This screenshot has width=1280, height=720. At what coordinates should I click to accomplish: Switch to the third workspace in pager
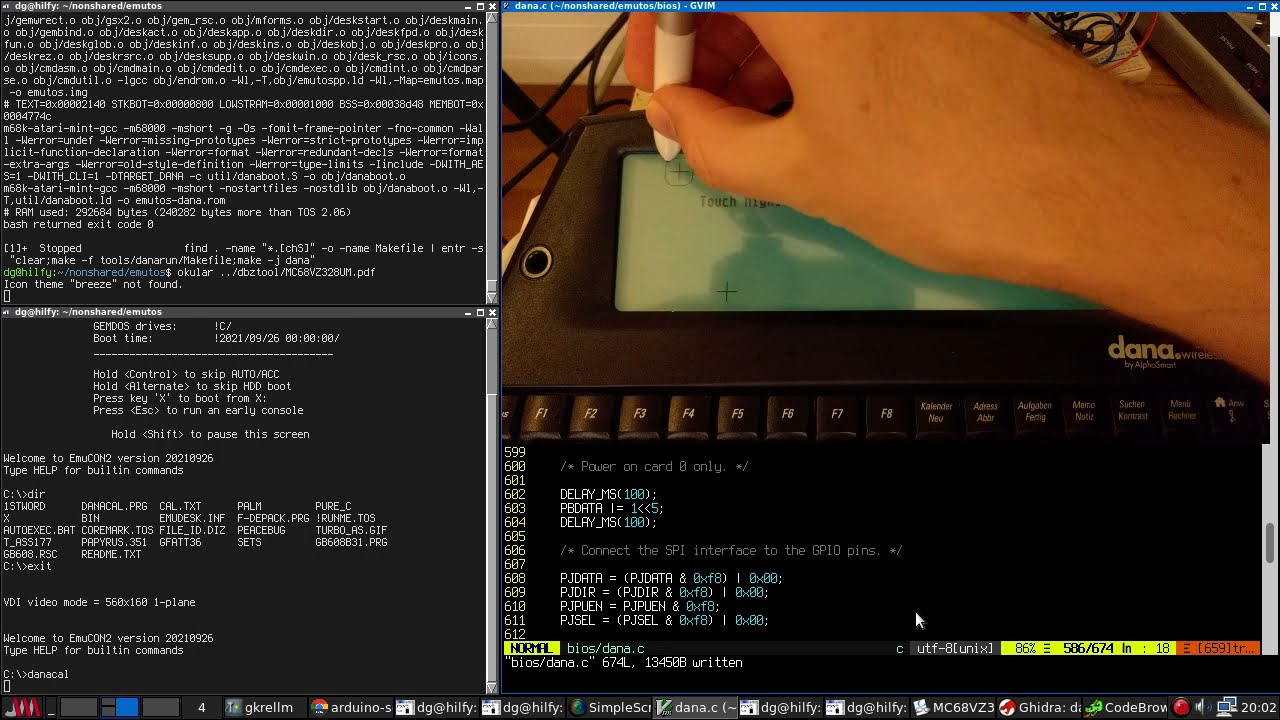160,707
